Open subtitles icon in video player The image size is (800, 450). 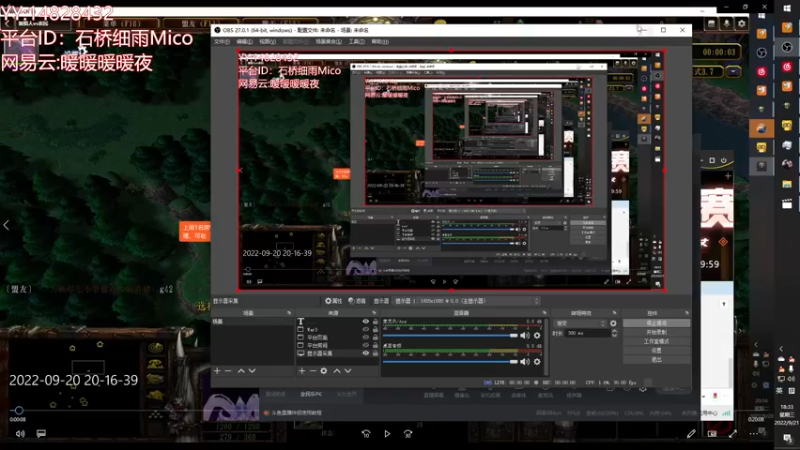tap(41, 434)
